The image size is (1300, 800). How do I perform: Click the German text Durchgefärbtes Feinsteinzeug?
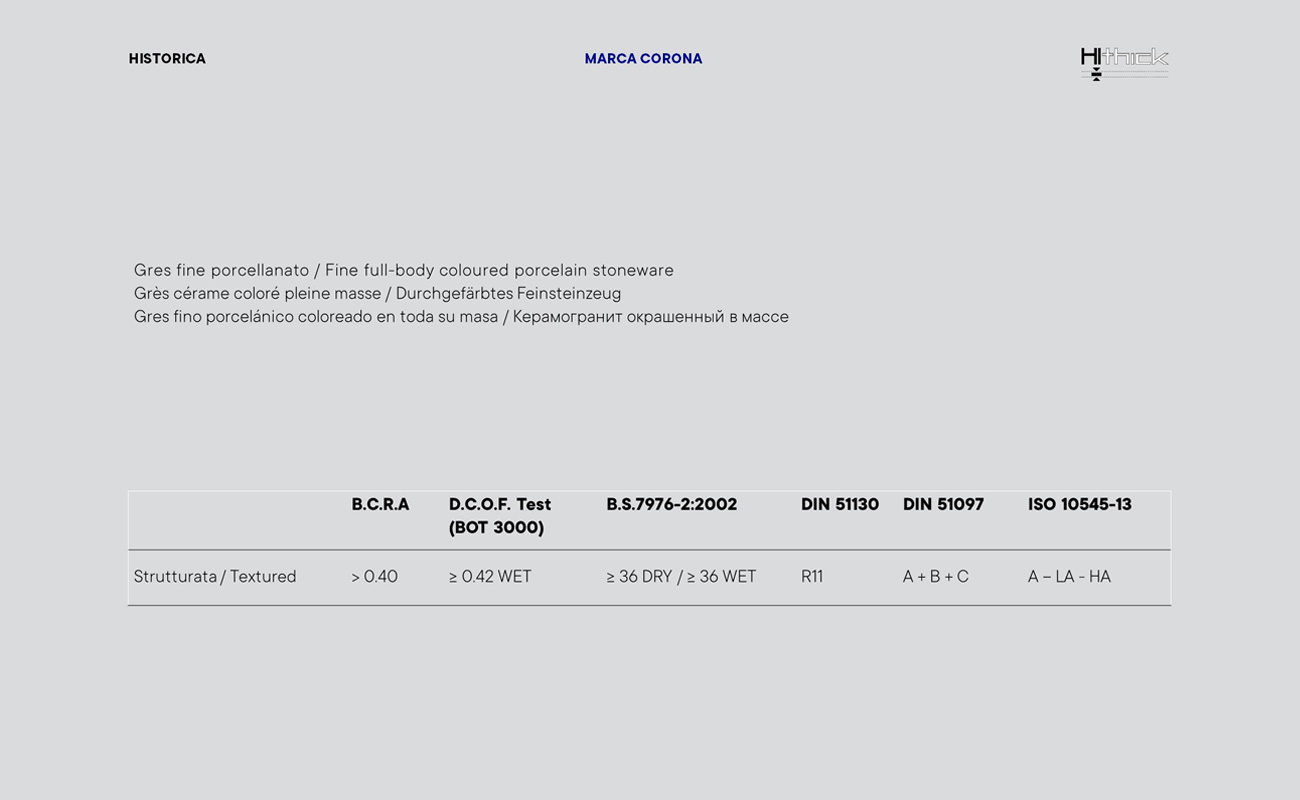pos(508,294)
